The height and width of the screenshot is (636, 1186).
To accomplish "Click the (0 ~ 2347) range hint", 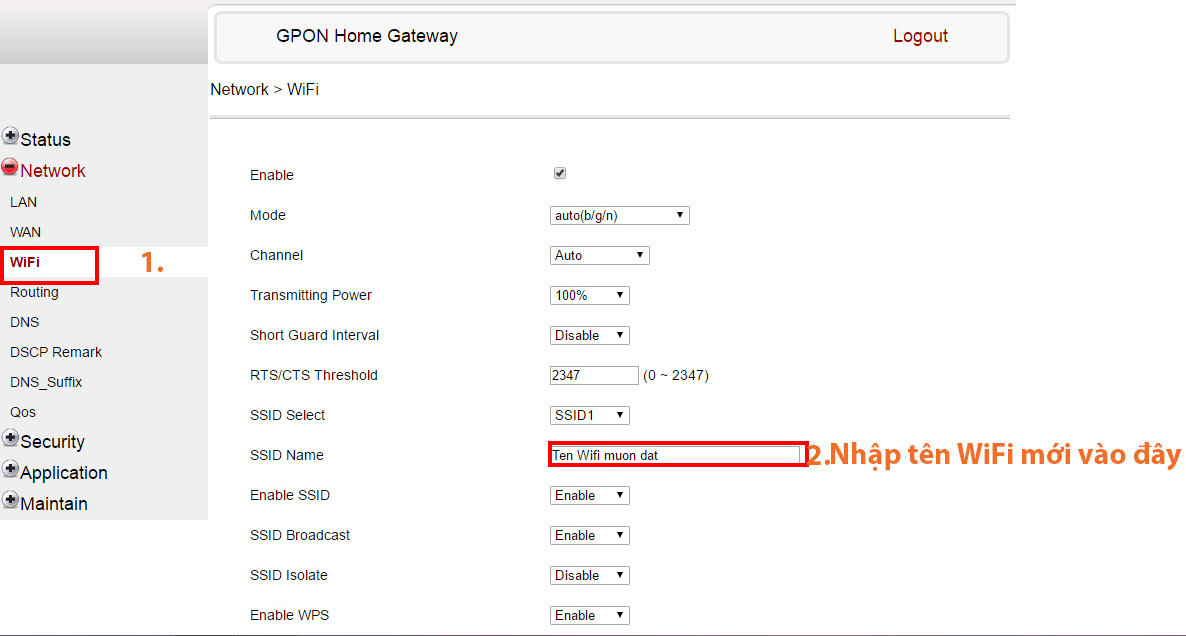I will 675,375.
